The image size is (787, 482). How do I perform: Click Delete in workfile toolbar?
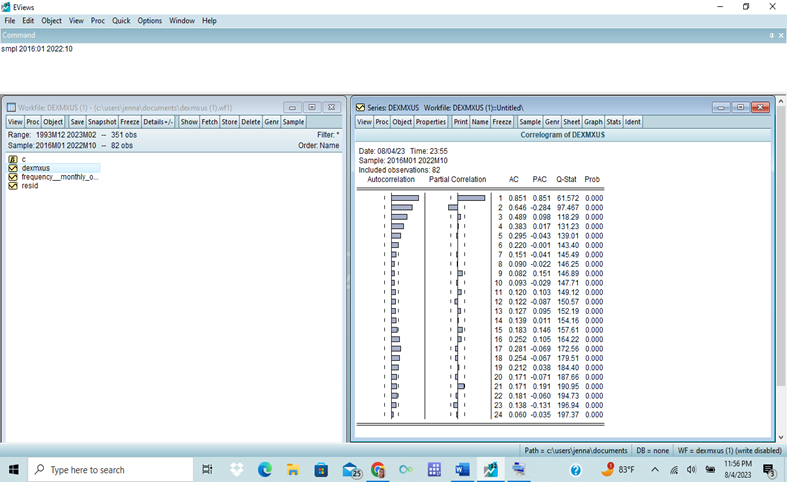pyautogui.click(x=251, y=122)
